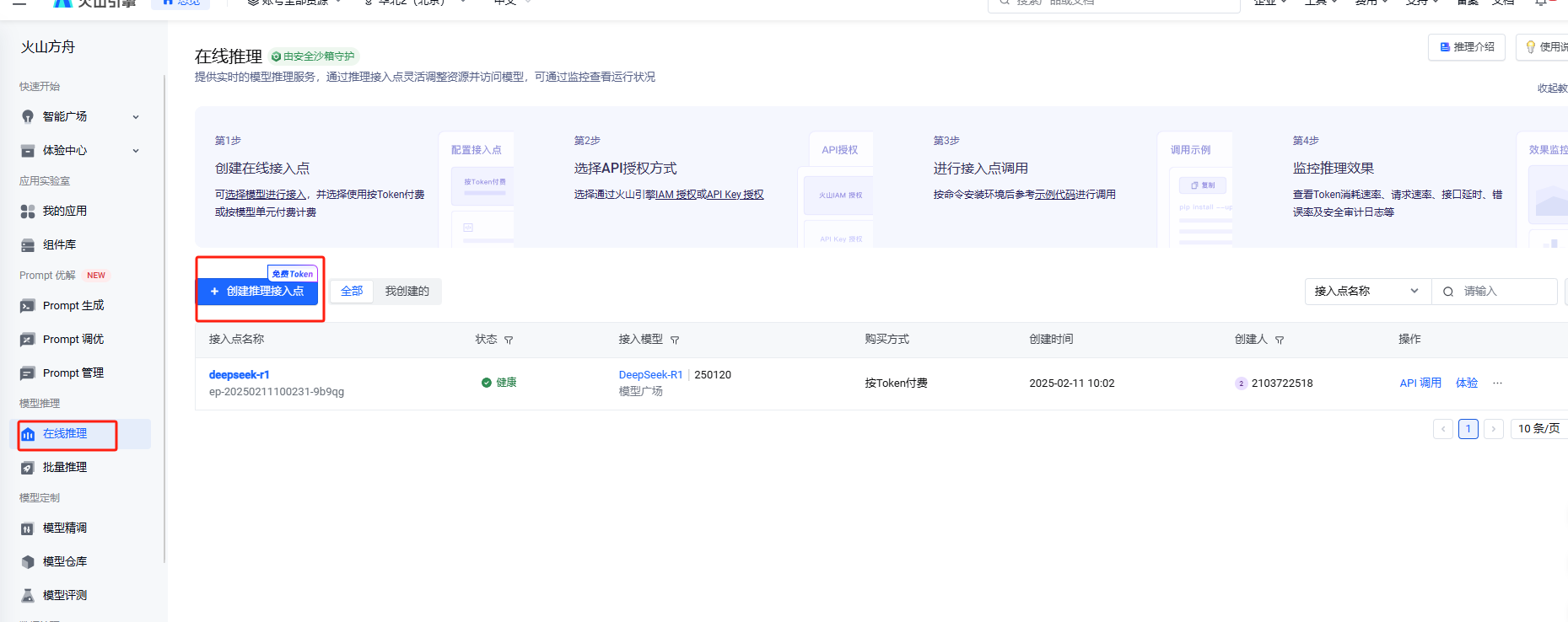Viewport: 1568px width, 622px height.
Task: Open the 选择模型进行接入 link
Action: click(266, 195)
